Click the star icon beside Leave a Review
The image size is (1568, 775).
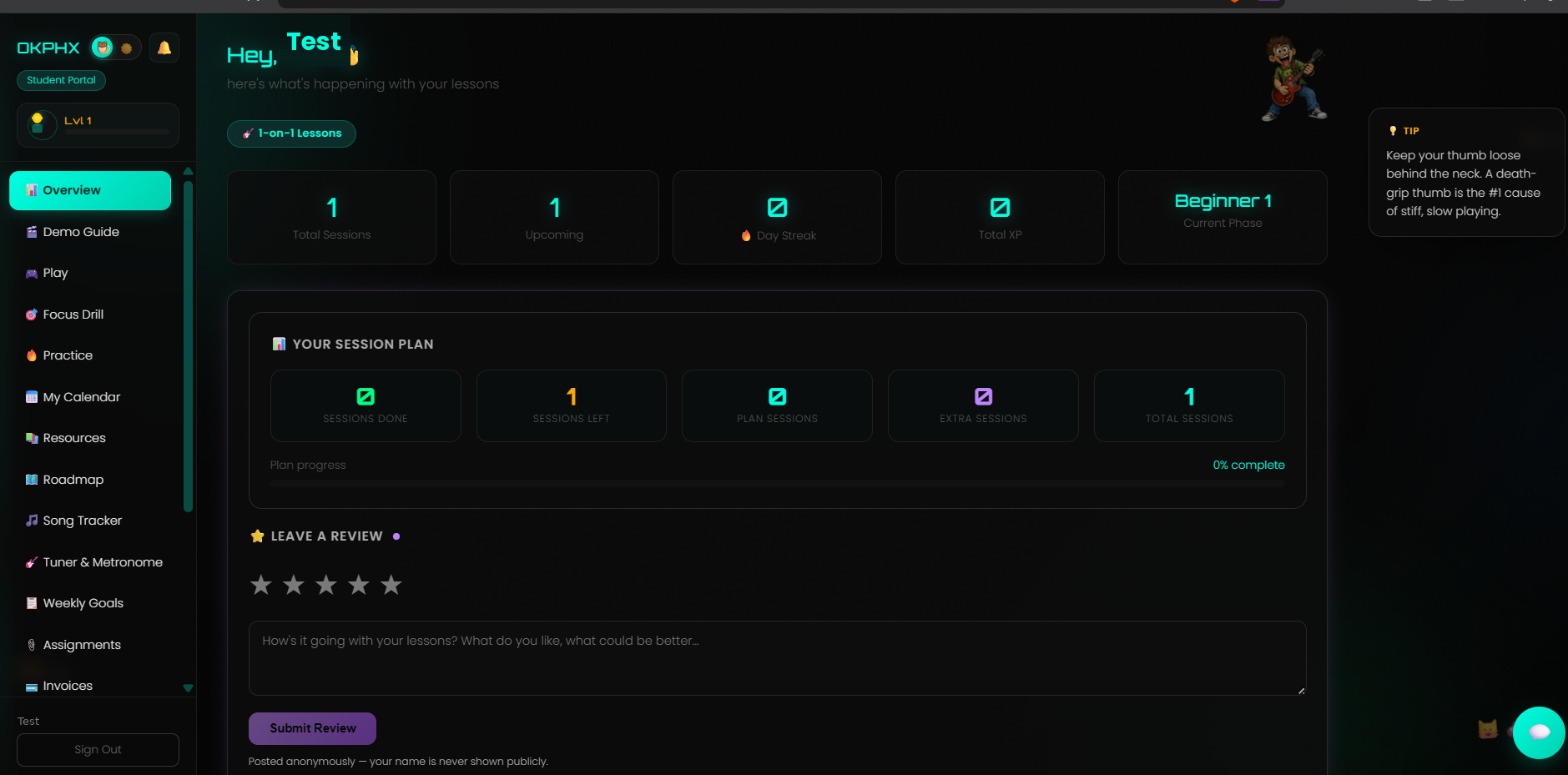click(258, 536)
